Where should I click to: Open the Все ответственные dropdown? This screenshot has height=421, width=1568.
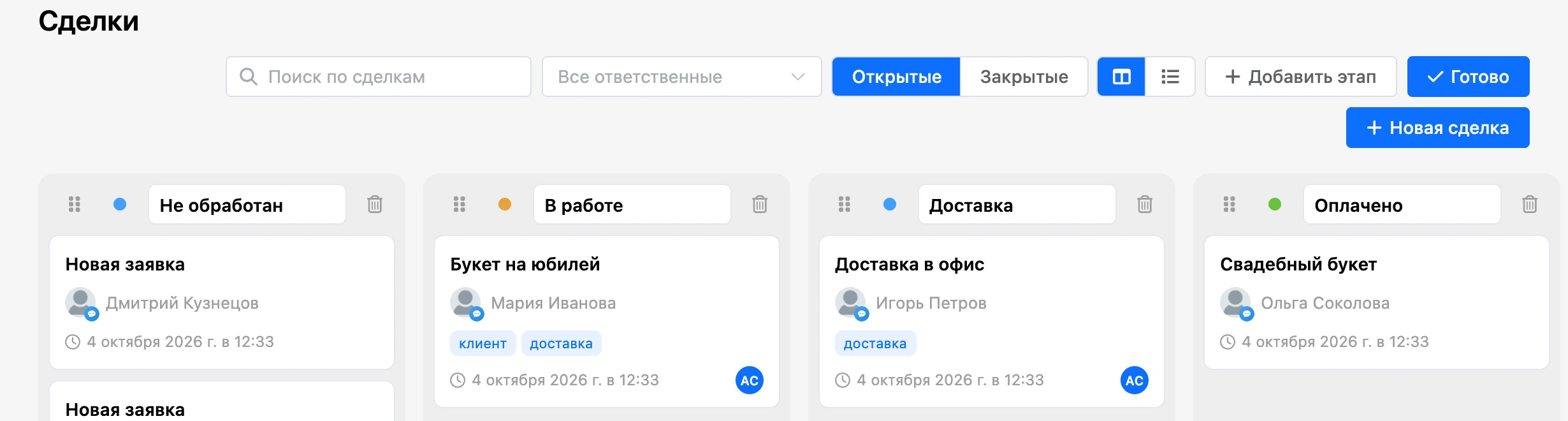point(682,77)
